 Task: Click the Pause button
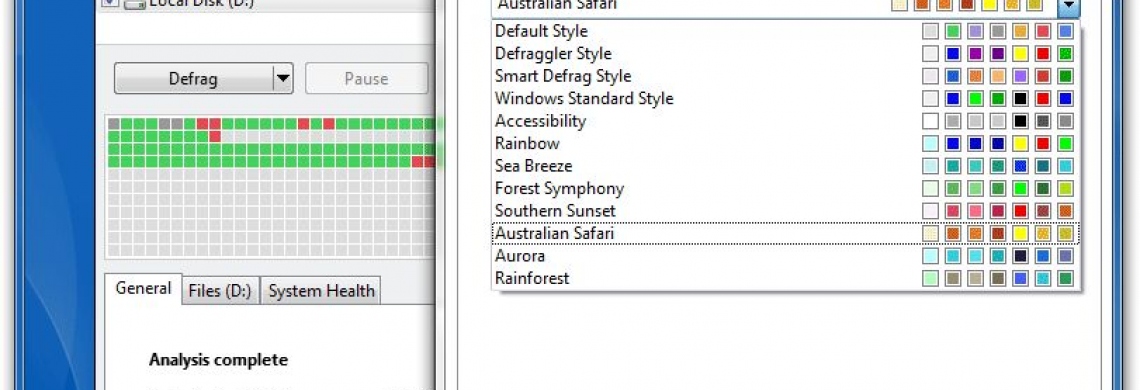[366, 79]
